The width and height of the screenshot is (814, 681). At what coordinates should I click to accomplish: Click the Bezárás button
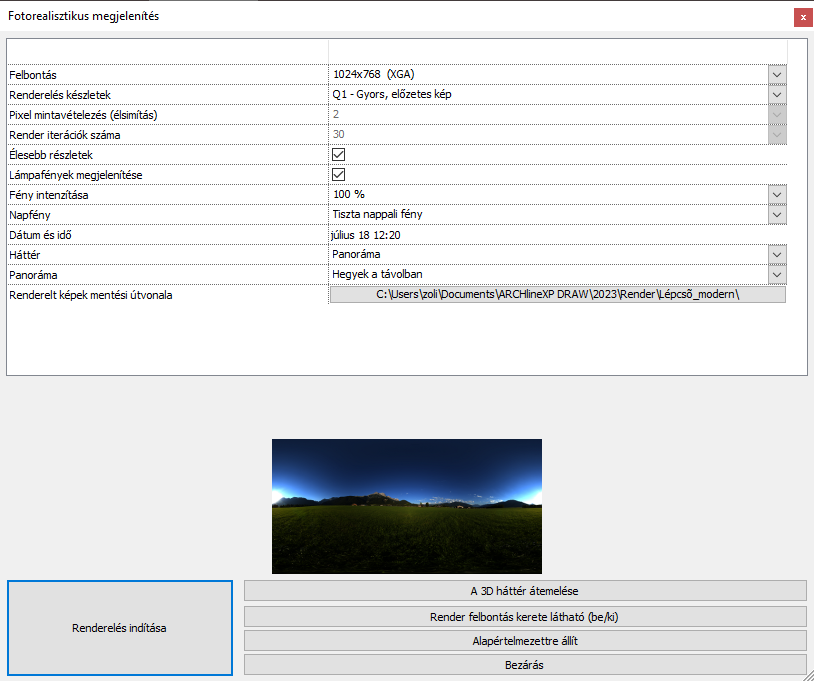(524, 664)
